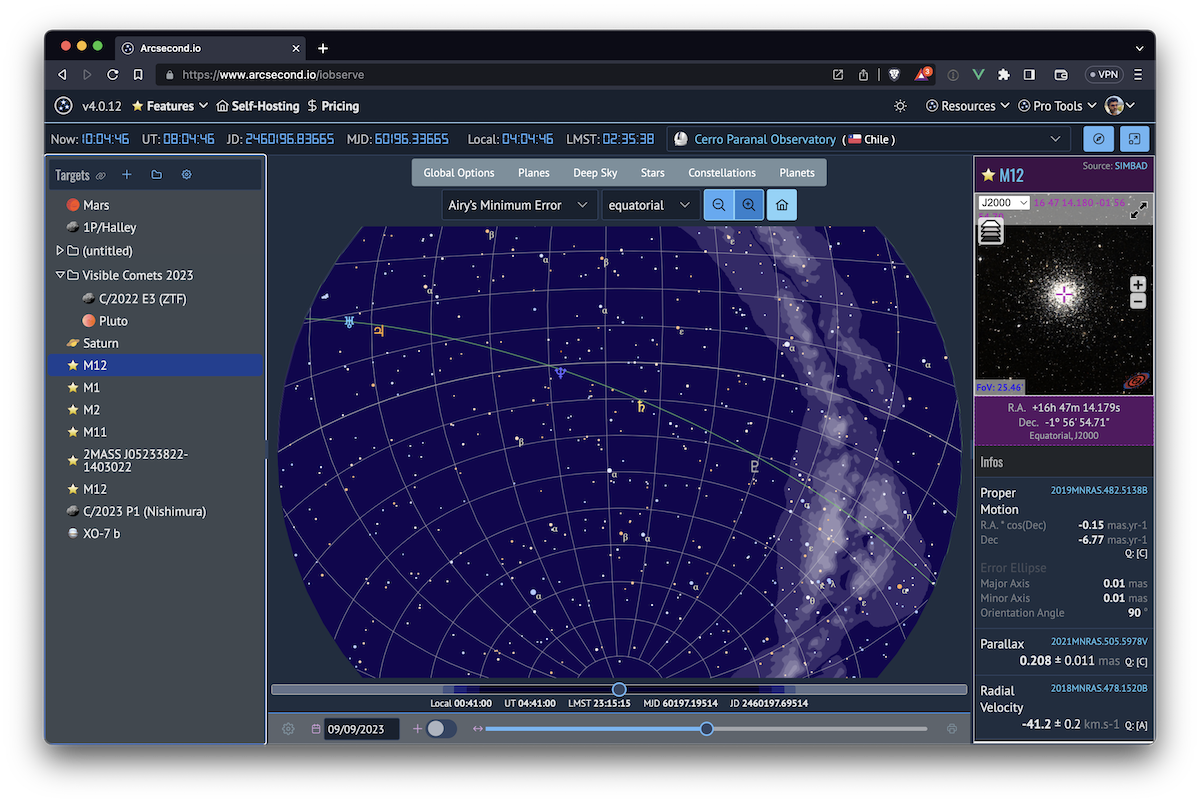
Task: Open the Constellations options tab
Action: click(x=721, y=173)
